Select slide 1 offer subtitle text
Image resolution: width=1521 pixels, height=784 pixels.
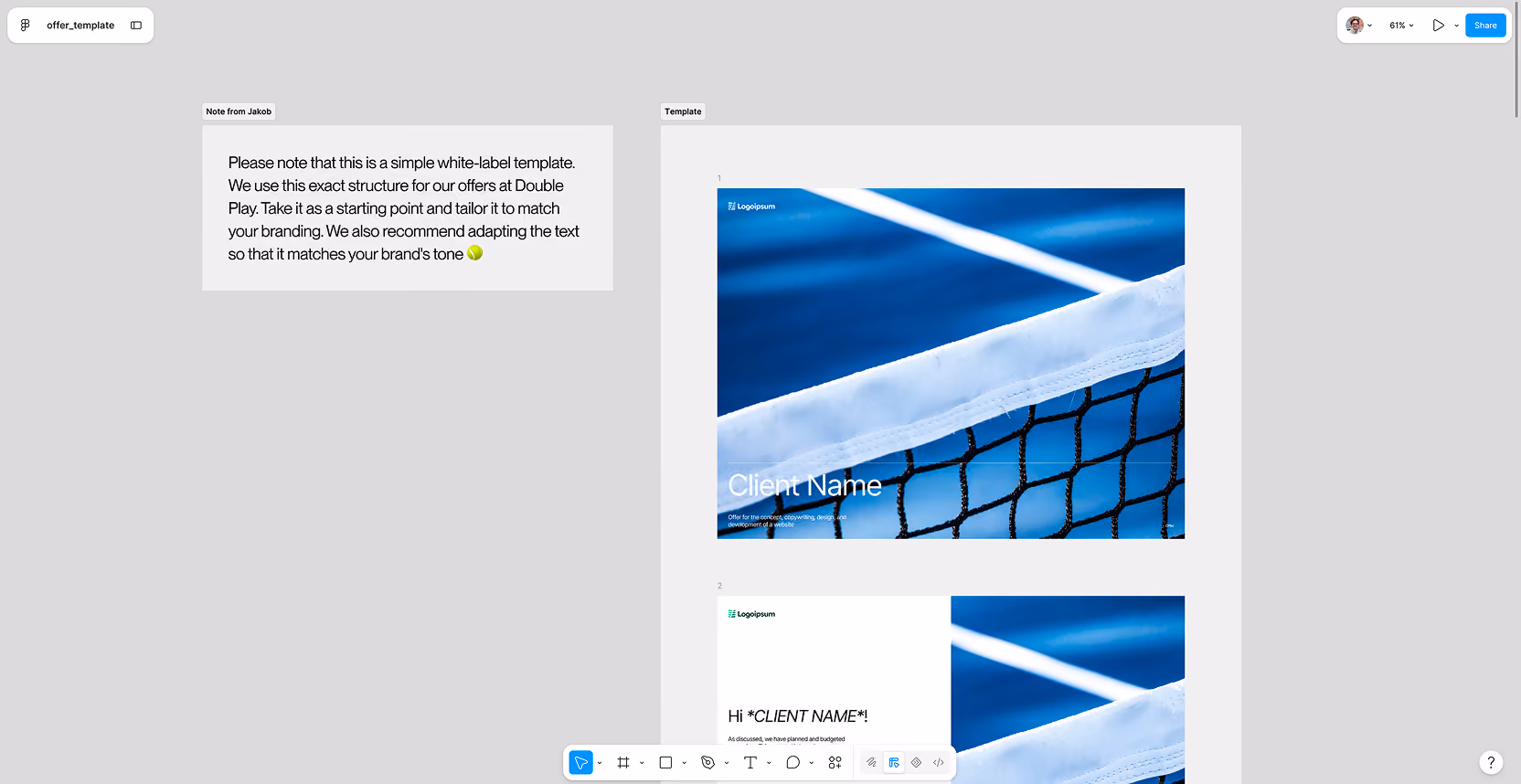click(x=787, y=521)
